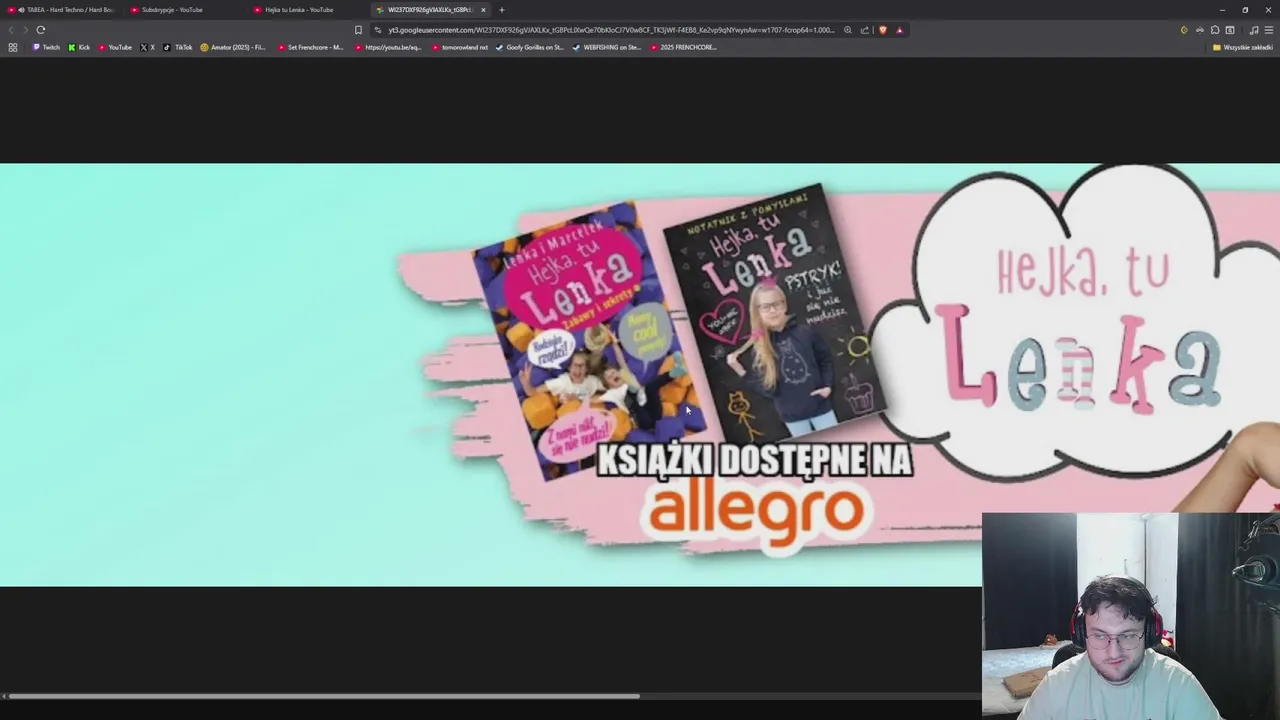The image size is (1280, 720).
Task: Switch to the Hejka tu Lenka YouTube tab
Action: click(307, 10)
